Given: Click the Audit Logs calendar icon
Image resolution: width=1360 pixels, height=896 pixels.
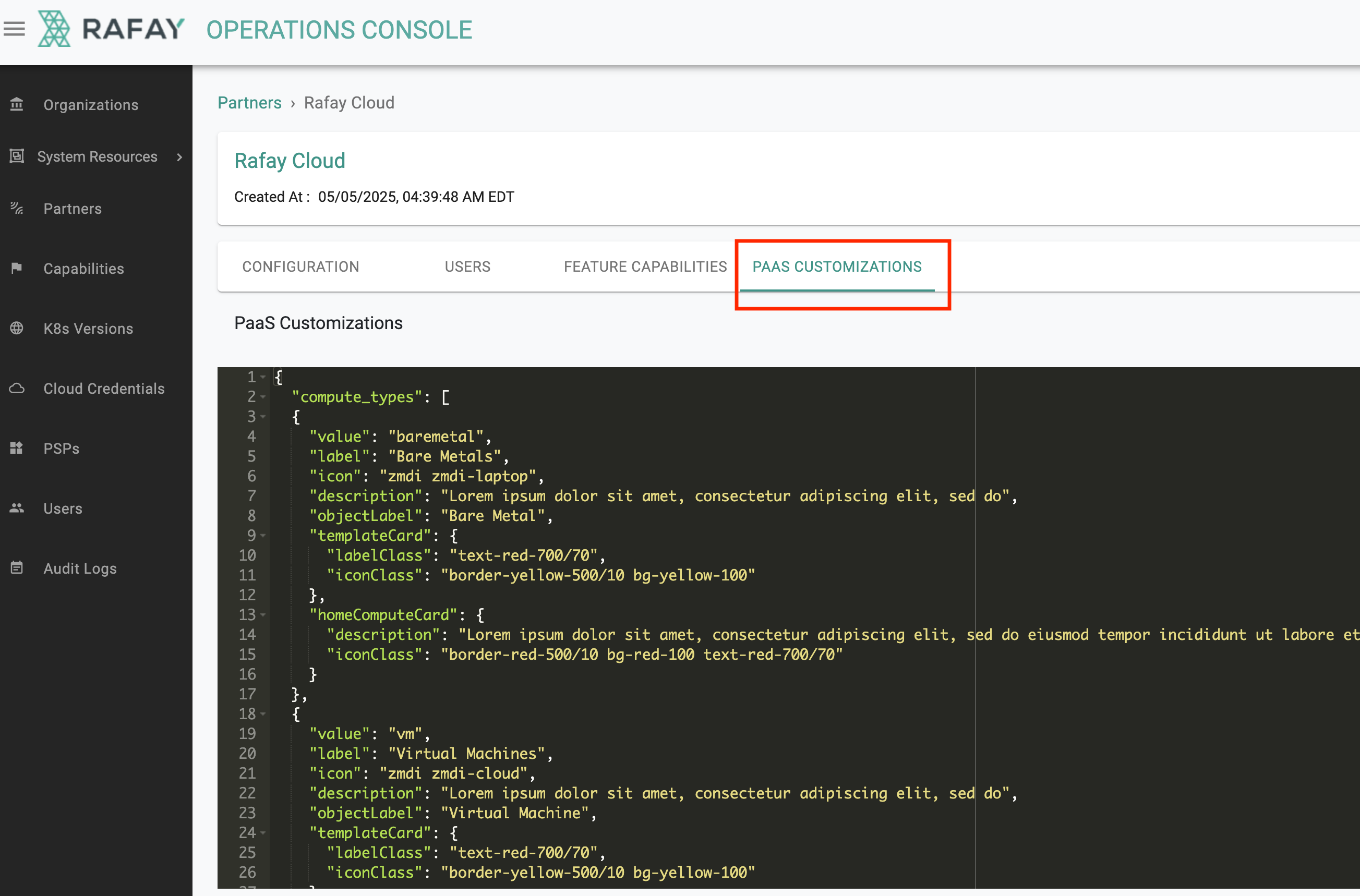Looking at the screenshot, I should pyautogui.click(x=17, y=568).
